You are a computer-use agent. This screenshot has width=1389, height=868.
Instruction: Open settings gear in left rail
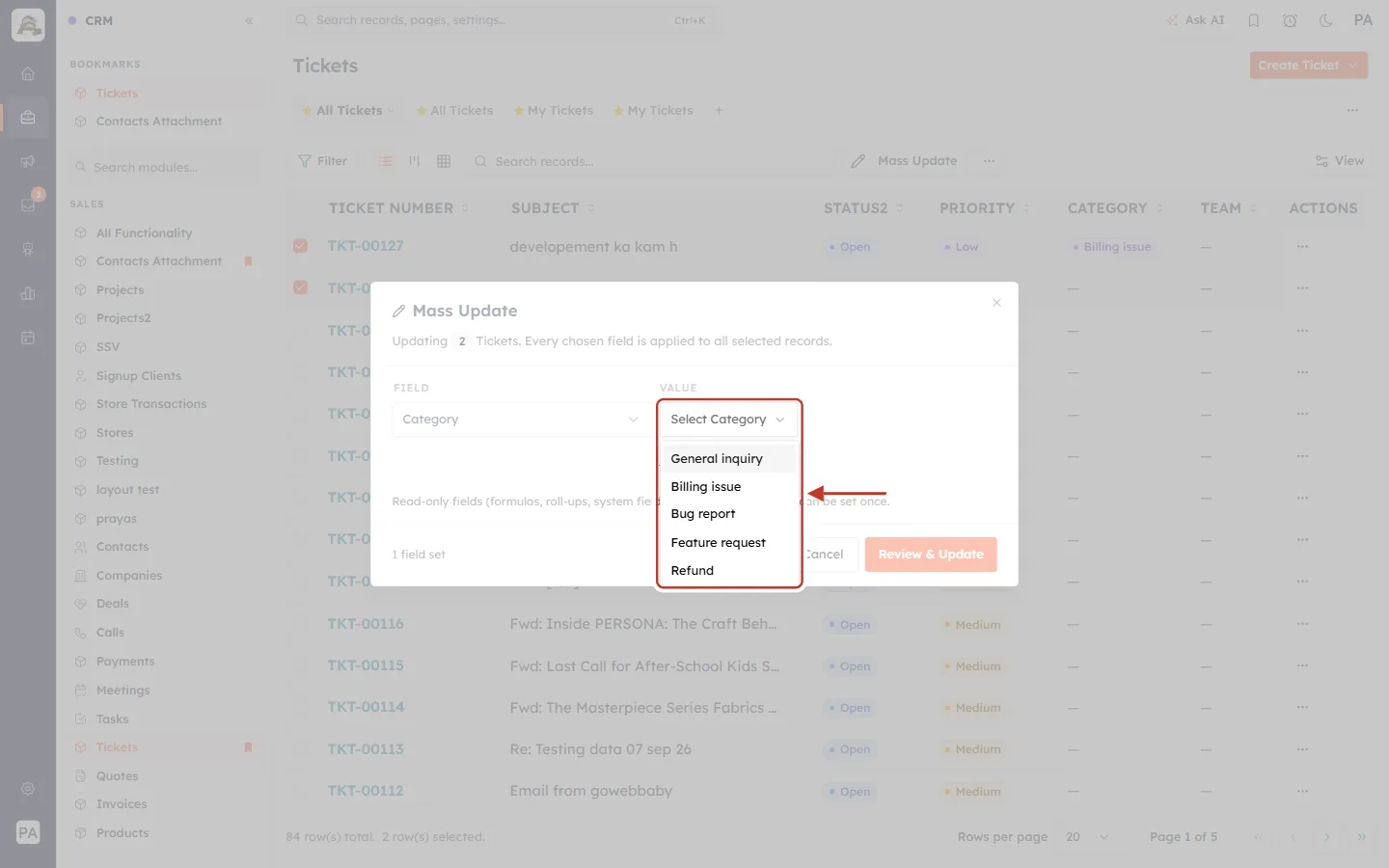(x=28, y=789)
